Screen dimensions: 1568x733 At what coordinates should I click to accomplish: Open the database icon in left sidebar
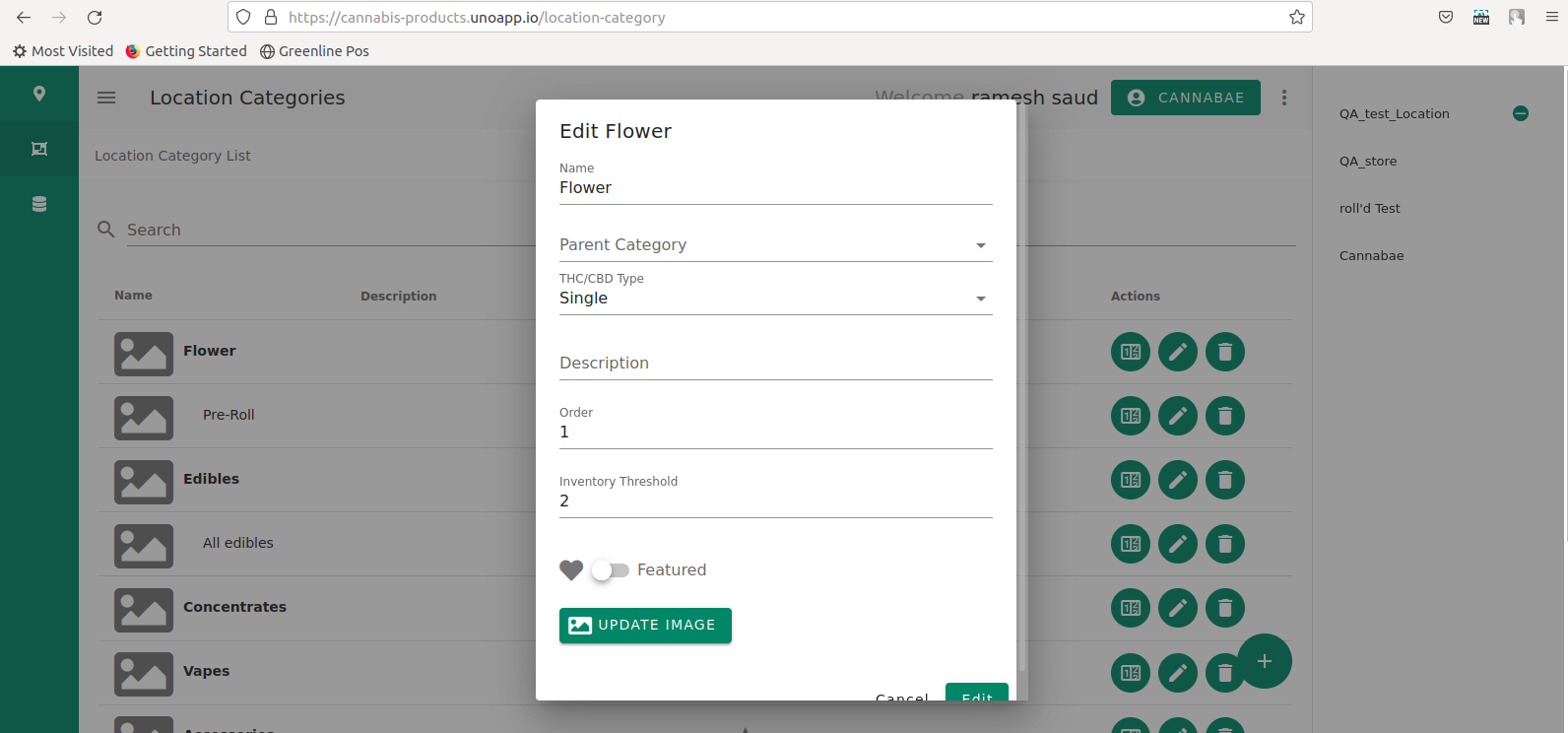pos(39,204)
